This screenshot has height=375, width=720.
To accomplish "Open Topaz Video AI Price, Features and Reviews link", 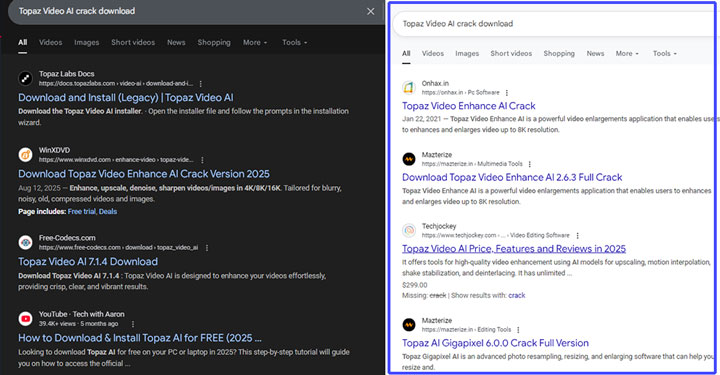I will tap(514, 249).
